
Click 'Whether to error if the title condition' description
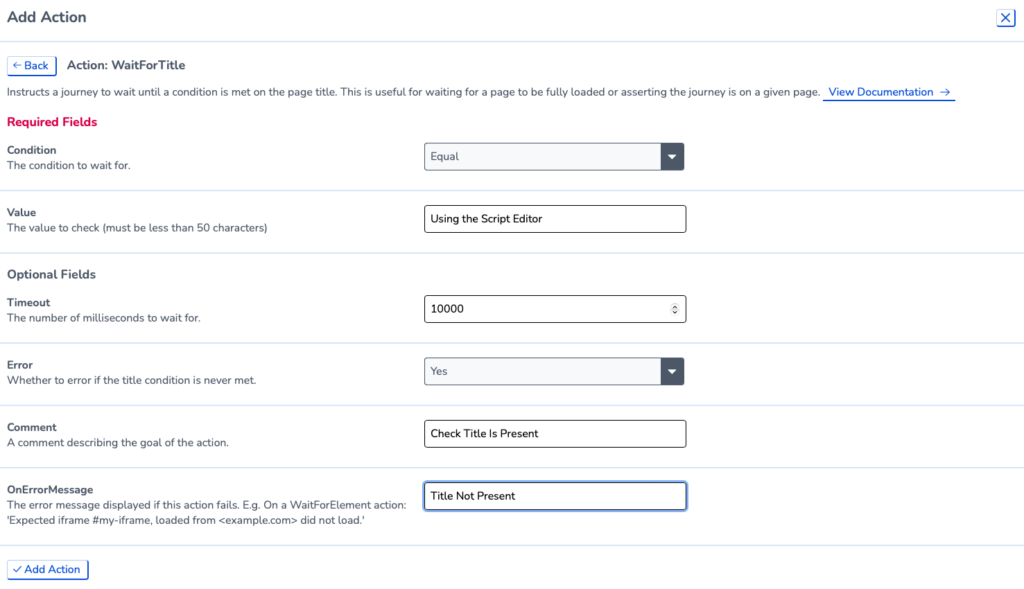click(x=131, y=381)
